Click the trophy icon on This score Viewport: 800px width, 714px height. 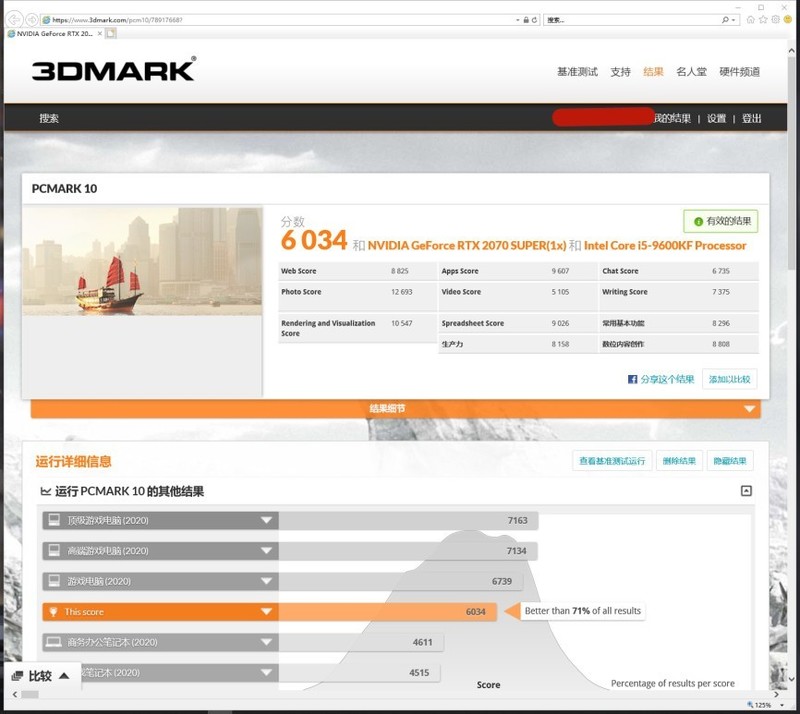pos(53,611)
